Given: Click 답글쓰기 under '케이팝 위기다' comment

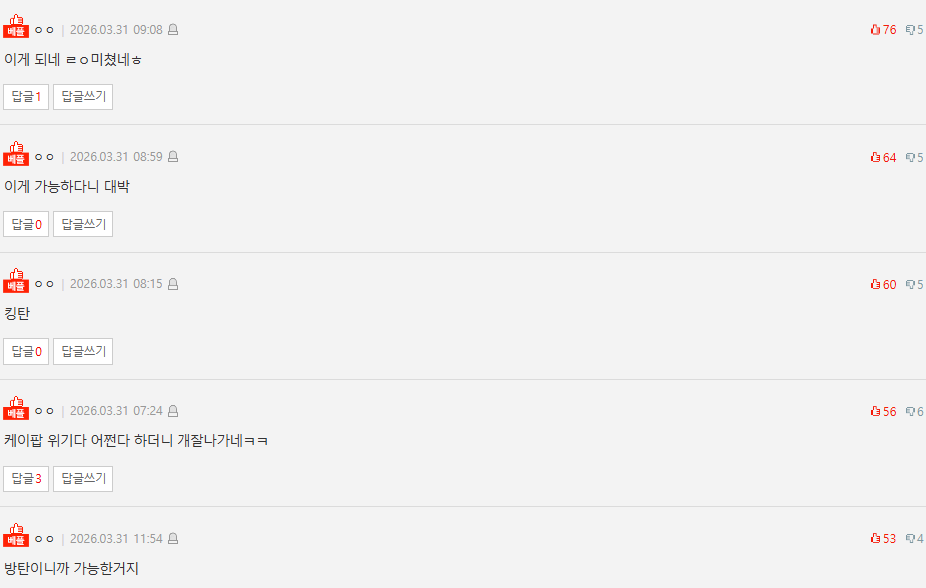Looking at the screenshot, I should click(83, 478).
